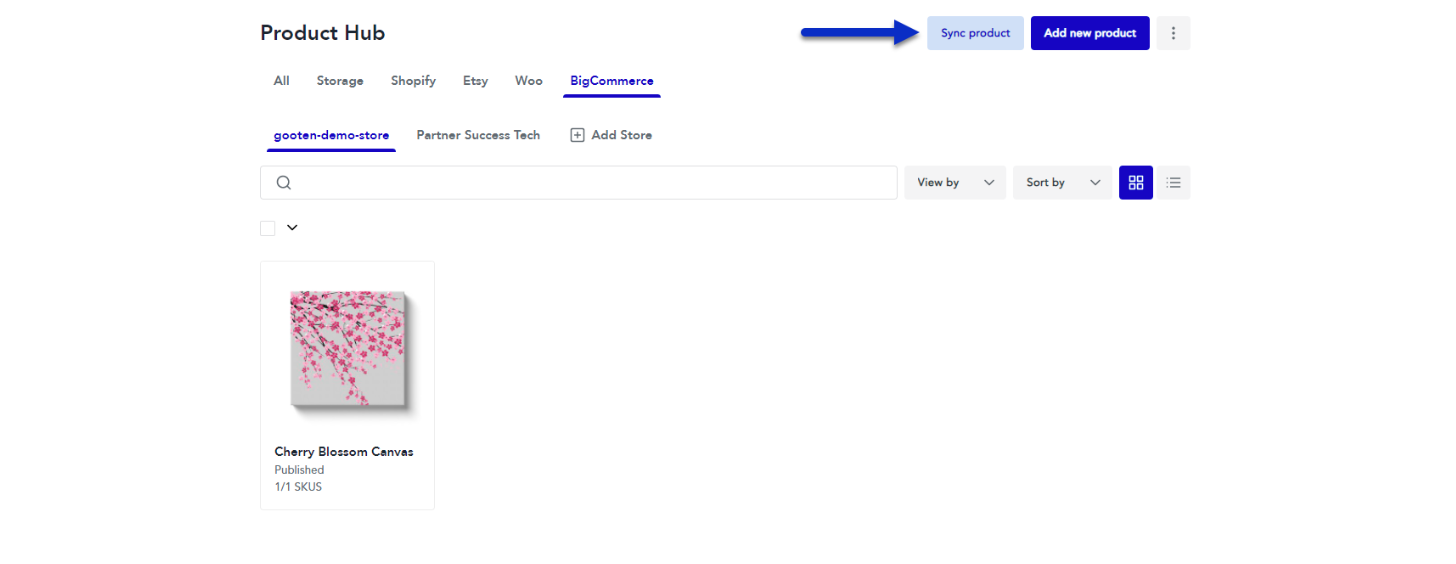
Task: Open the Cherry Blossom Canvas thumbnail
Action: pyautogui.click(x=347, y=349)
